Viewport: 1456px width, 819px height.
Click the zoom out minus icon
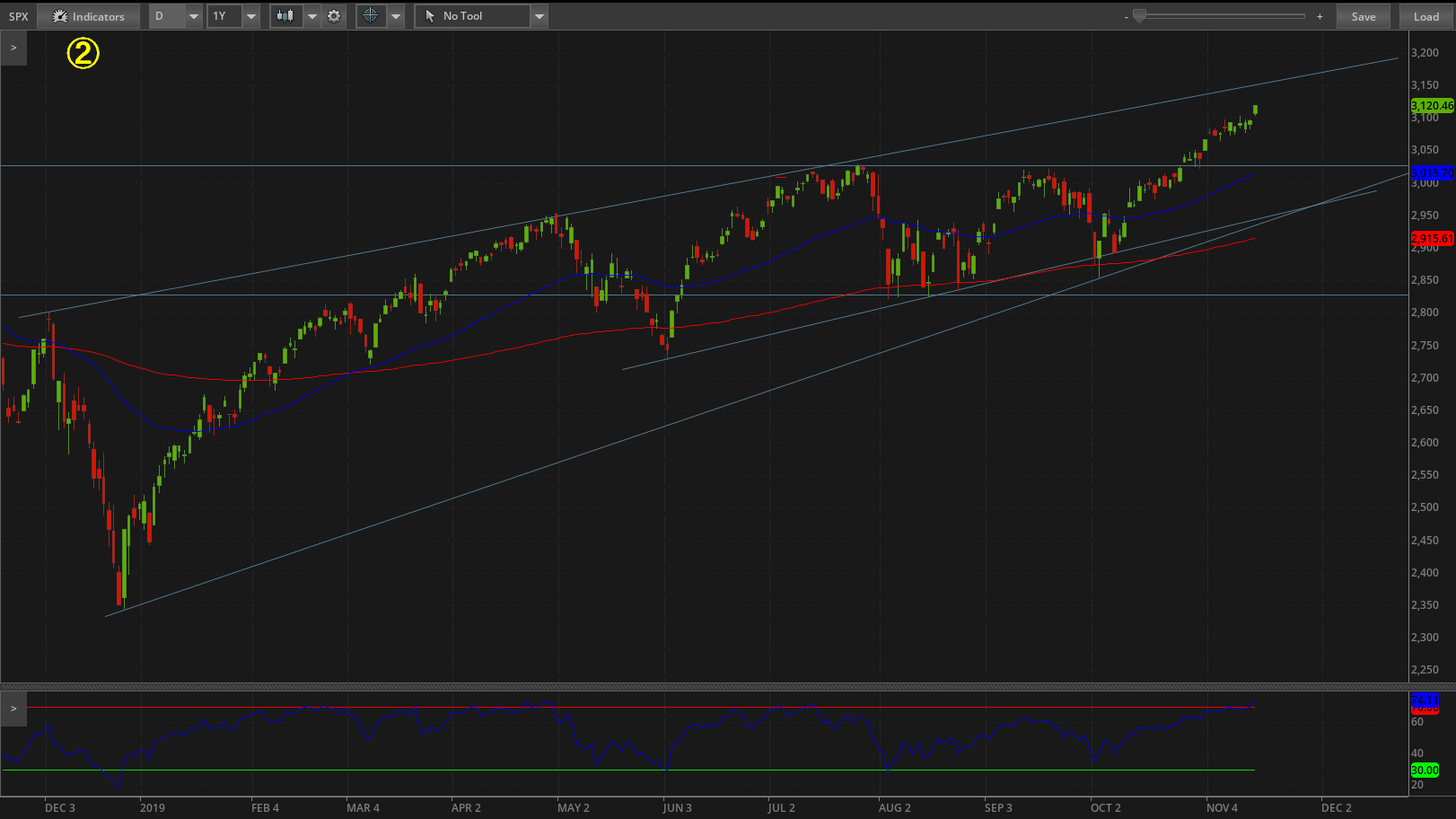[1125, 15]
